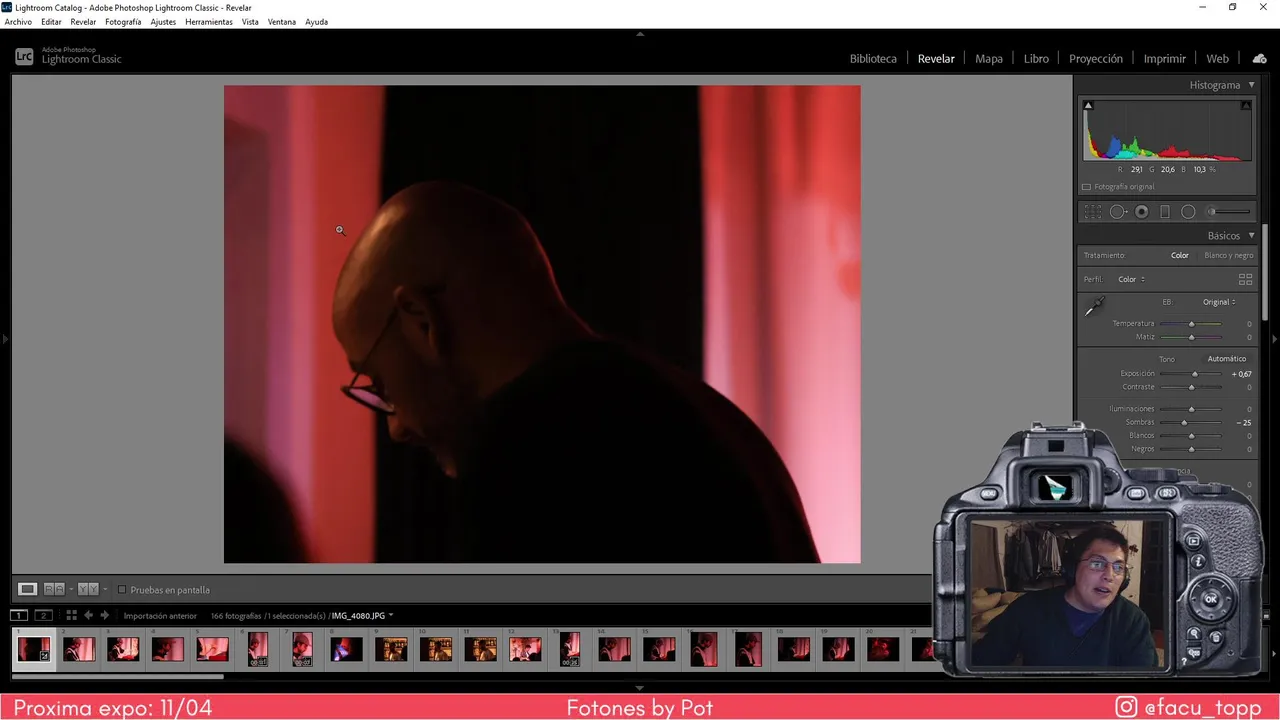The height and width of the screenshot is (720, 1280).
Task: Open the Fotografía menu
Action: tap(123, 21)
